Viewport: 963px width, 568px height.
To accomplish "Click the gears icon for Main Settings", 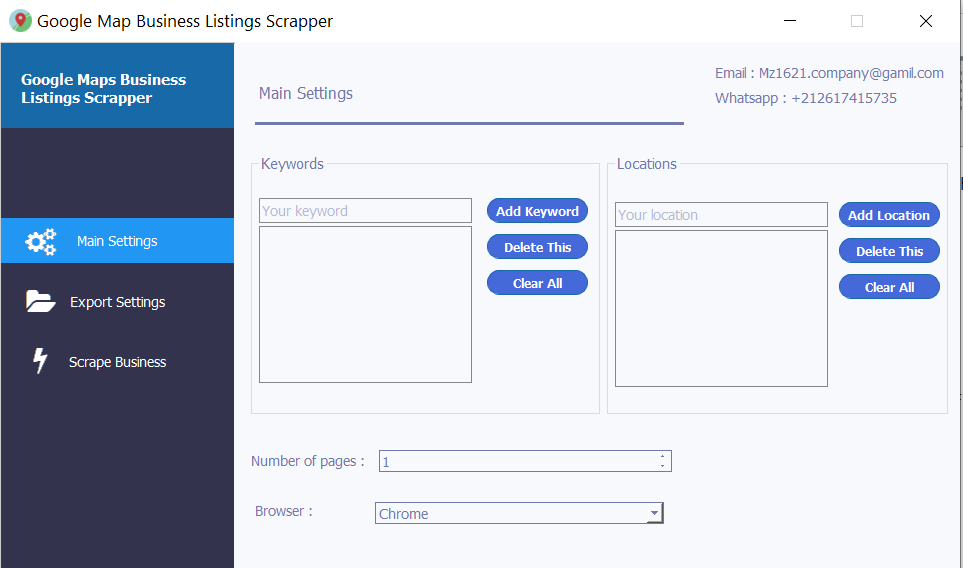I will click(x=41, y=242).
